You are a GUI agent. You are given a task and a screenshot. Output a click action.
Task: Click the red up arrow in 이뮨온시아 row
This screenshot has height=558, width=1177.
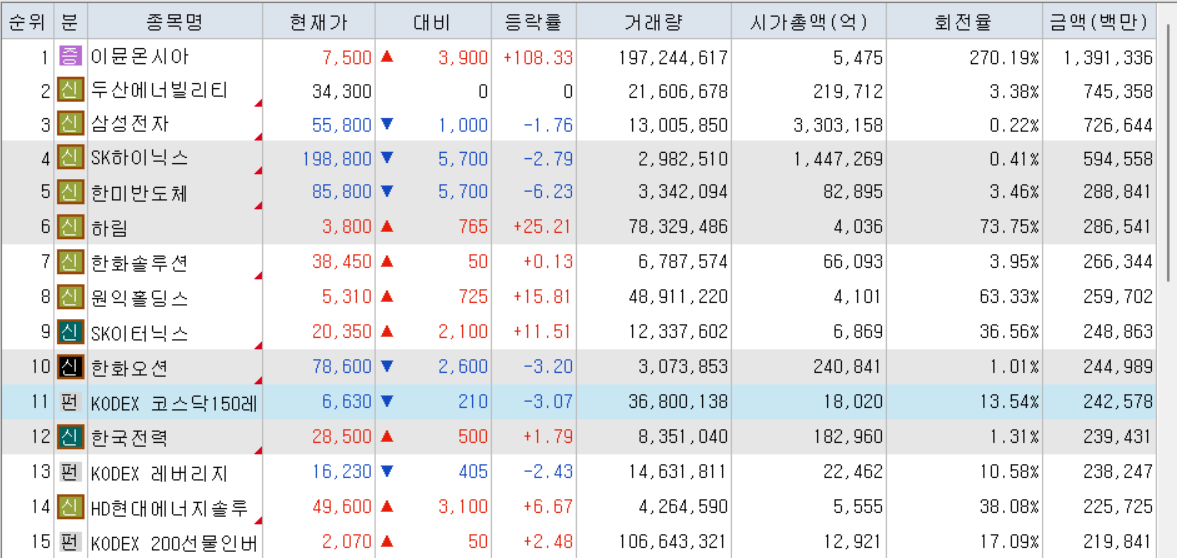pos(387,56)
